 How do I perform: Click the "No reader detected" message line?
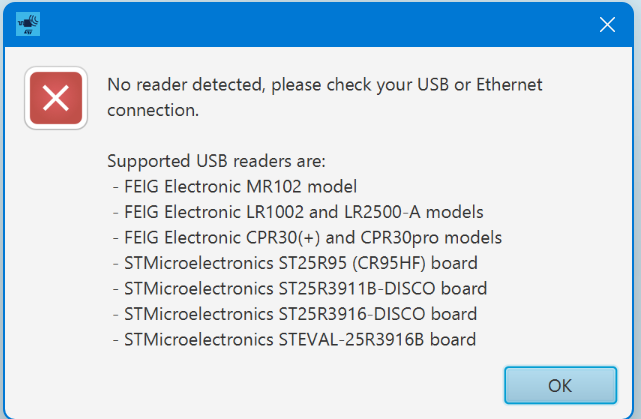(324, 85)
